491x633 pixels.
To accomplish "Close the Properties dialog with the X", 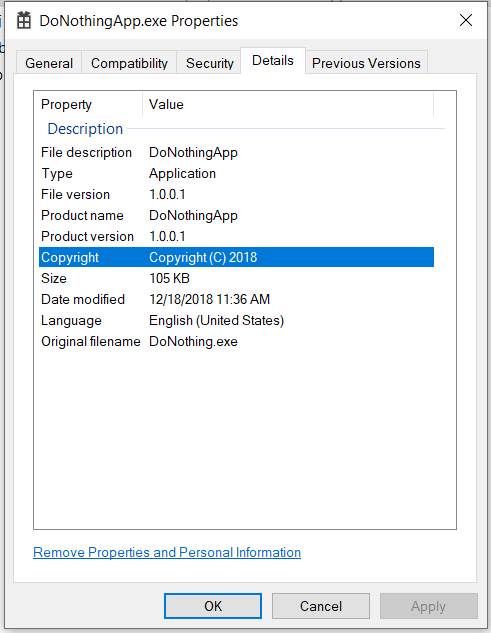I will point(466,20).
